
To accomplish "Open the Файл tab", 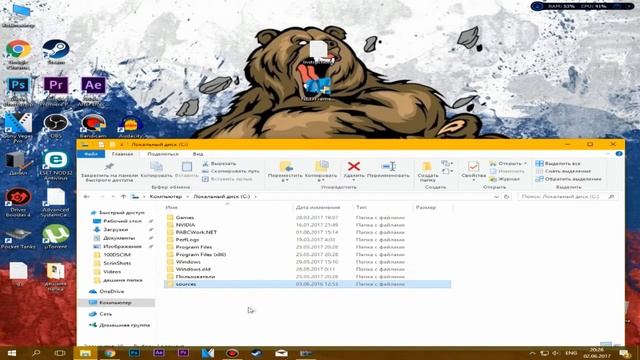I will (91, 154).
